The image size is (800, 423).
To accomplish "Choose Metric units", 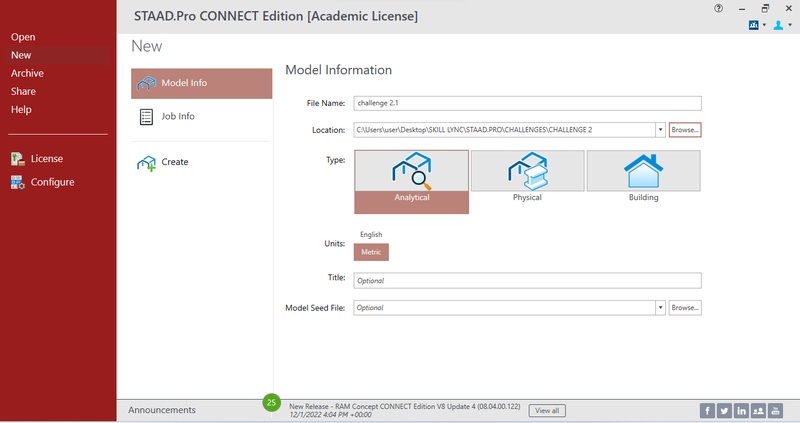I will pyautogui.click(x=371, y=252).
